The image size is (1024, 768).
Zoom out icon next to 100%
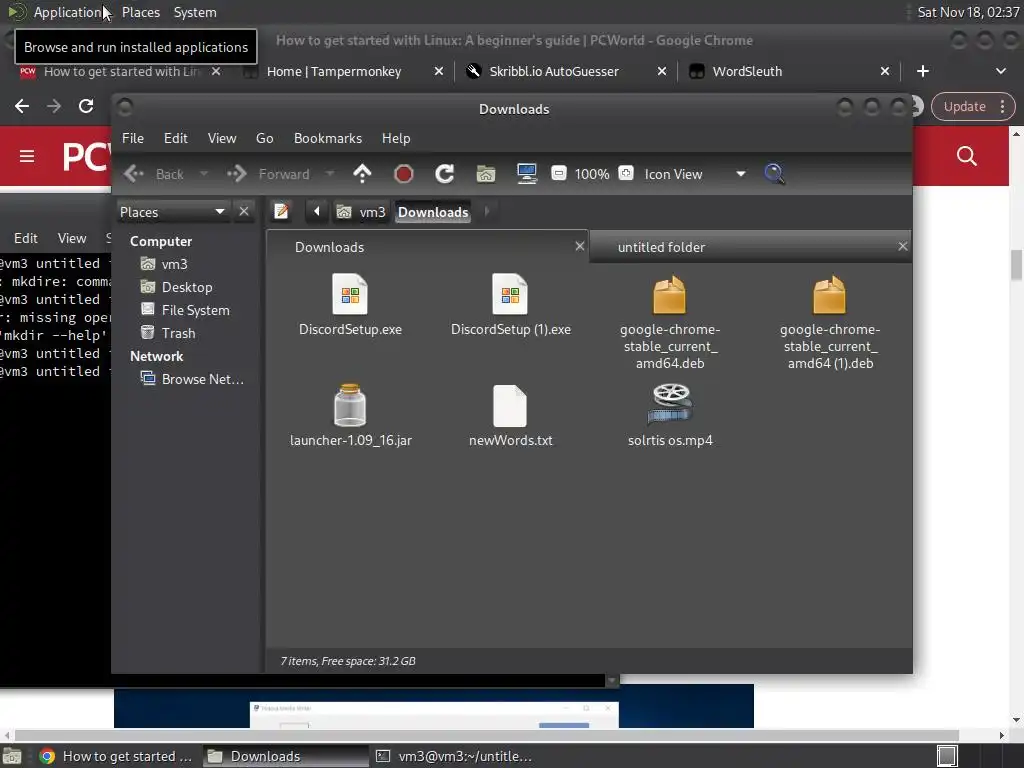tap(559, 173)
